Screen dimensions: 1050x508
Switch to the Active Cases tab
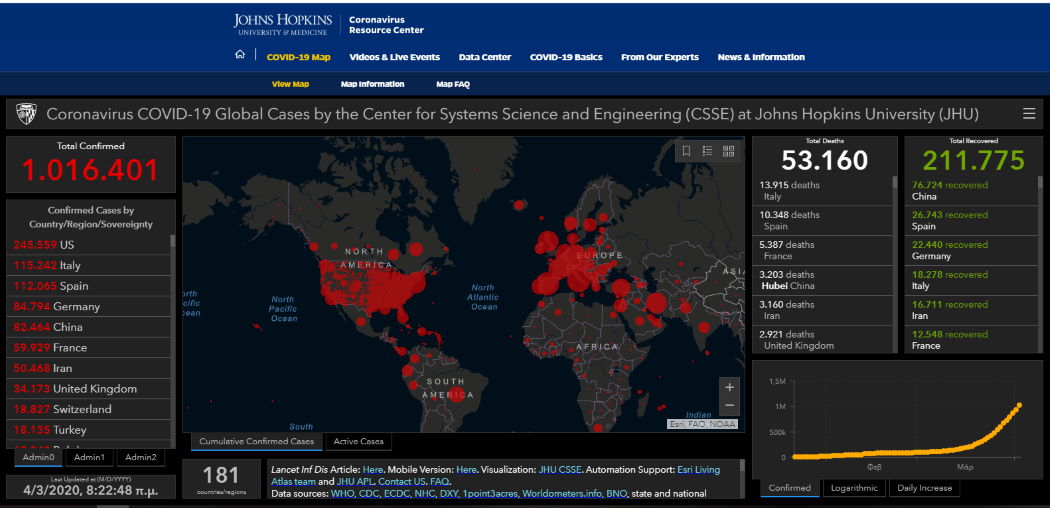click(x=358, y=442)
